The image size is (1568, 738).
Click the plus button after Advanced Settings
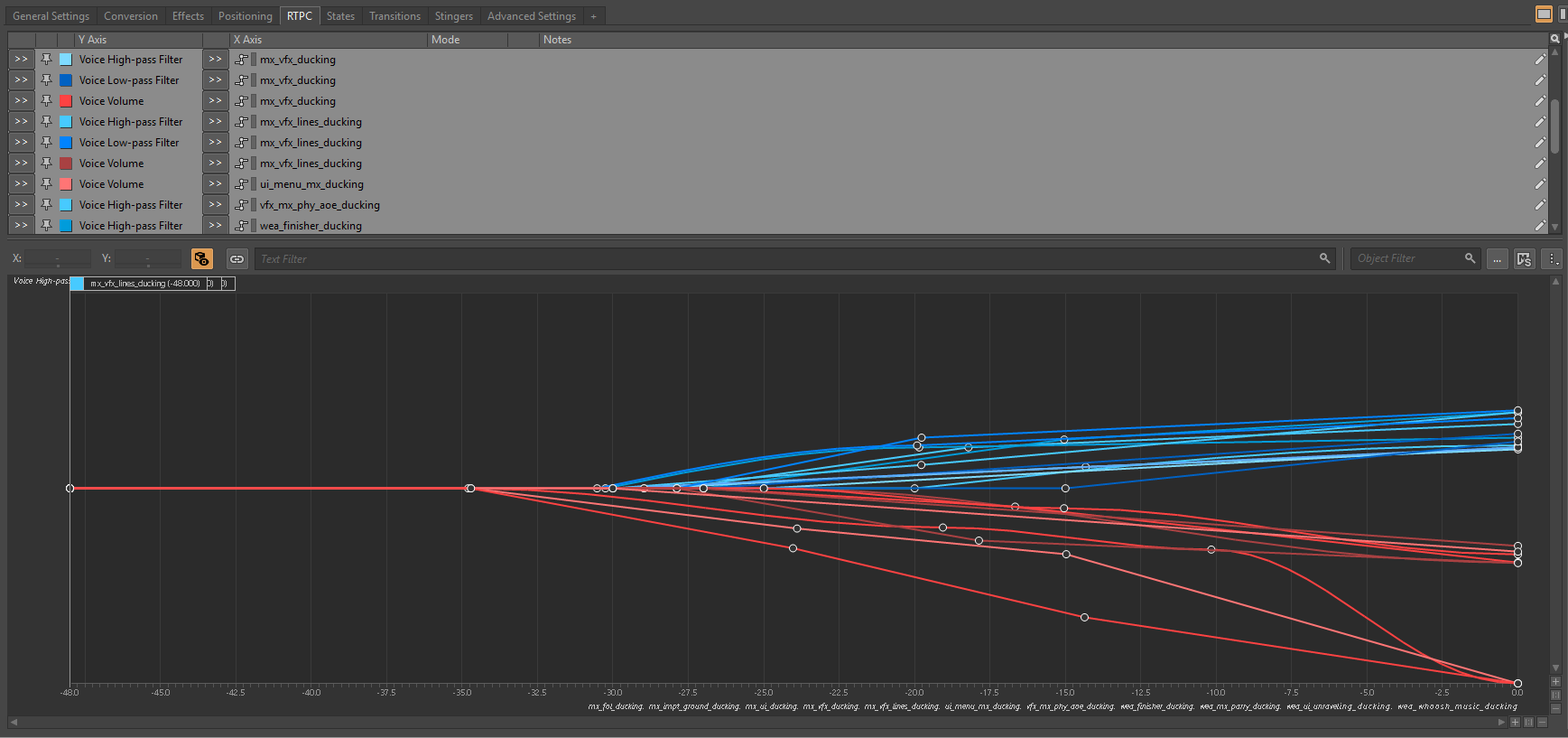tap(593, 16)
